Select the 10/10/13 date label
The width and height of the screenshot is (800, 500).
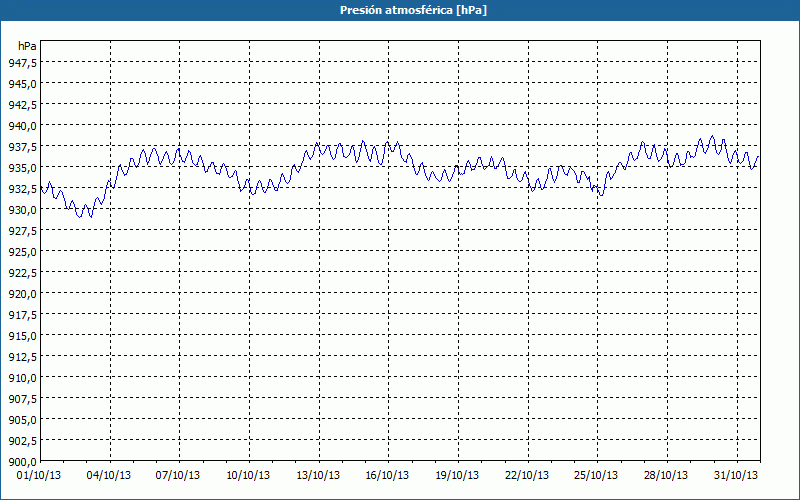click(248, 476)
